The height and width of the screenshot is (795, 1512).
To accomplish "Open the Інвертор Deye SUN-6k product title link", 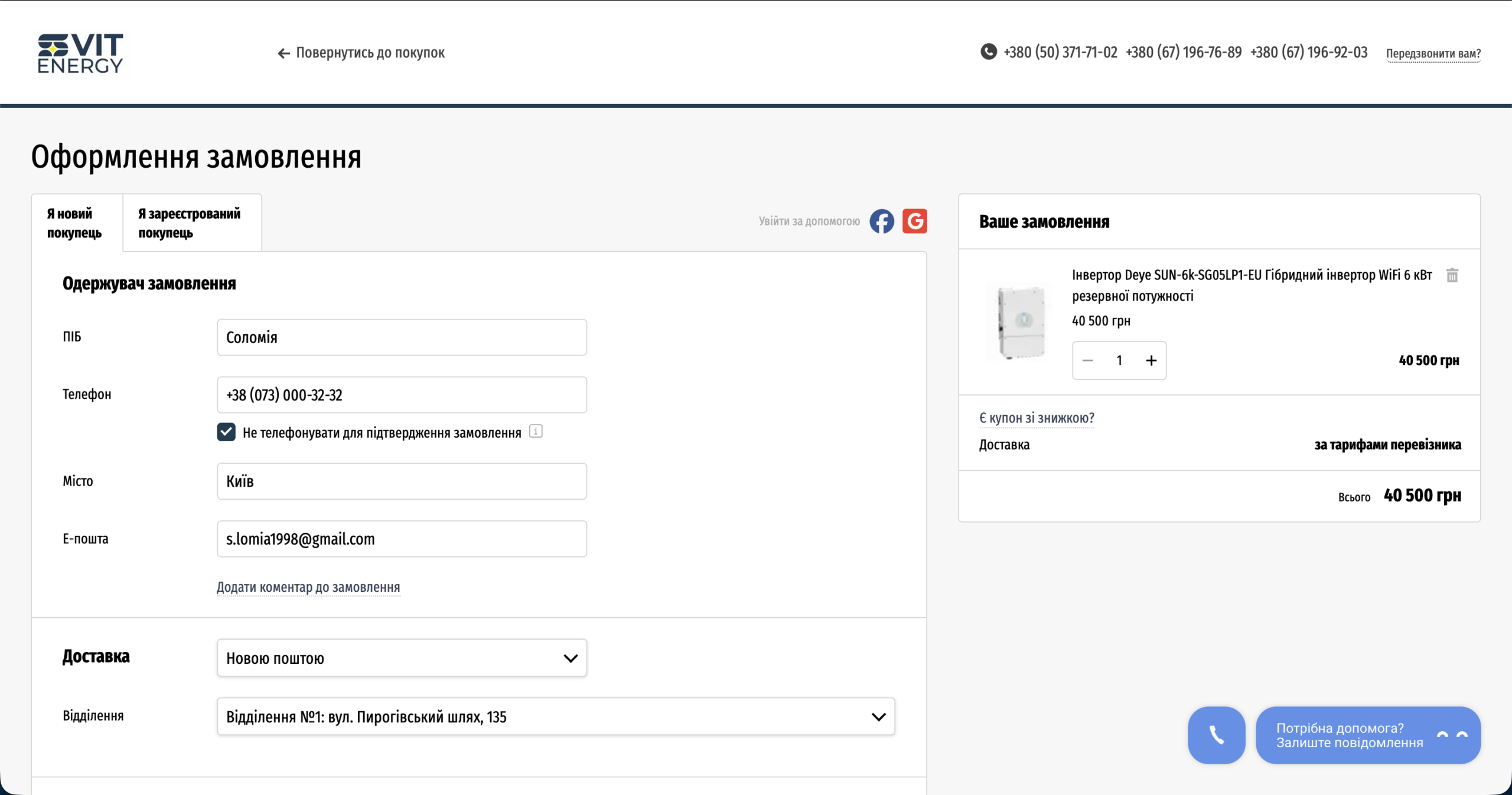I will point(1252,285).
